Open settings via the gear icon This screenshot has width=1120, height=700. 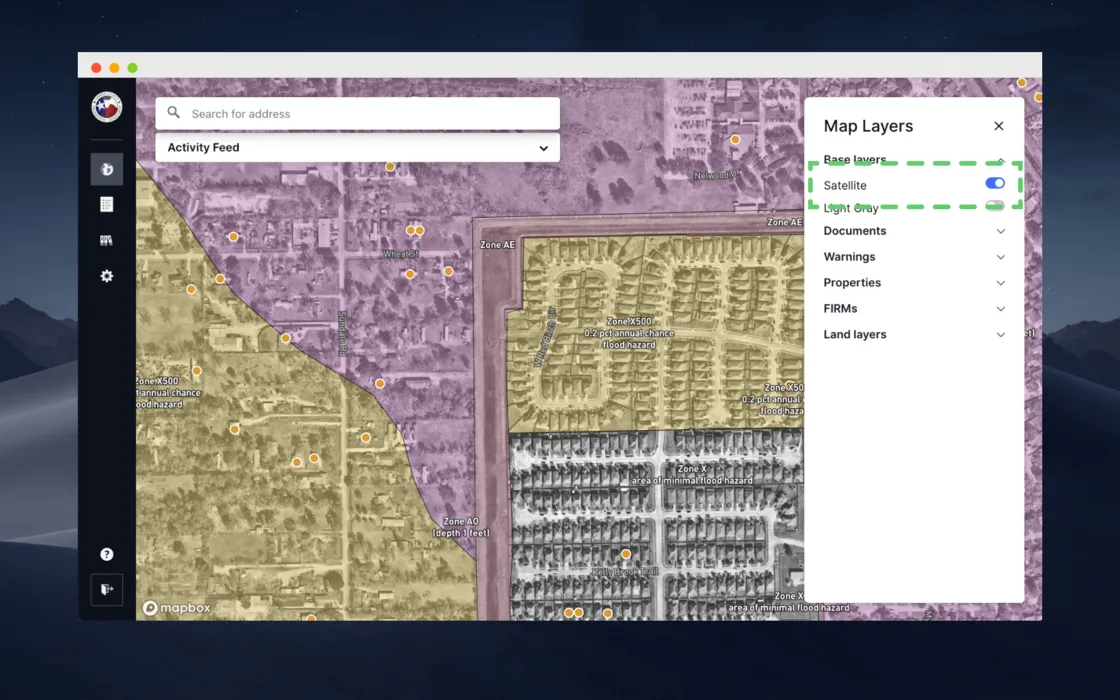[x=106, y=276]
